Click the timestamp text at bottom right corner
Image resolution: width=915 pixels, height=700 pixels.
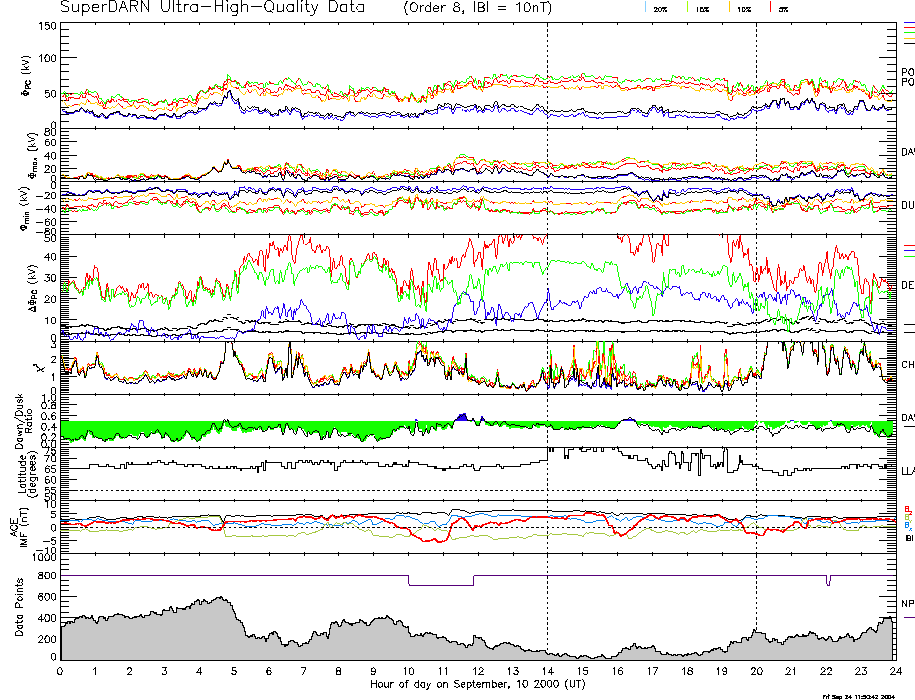coord(866,695)
